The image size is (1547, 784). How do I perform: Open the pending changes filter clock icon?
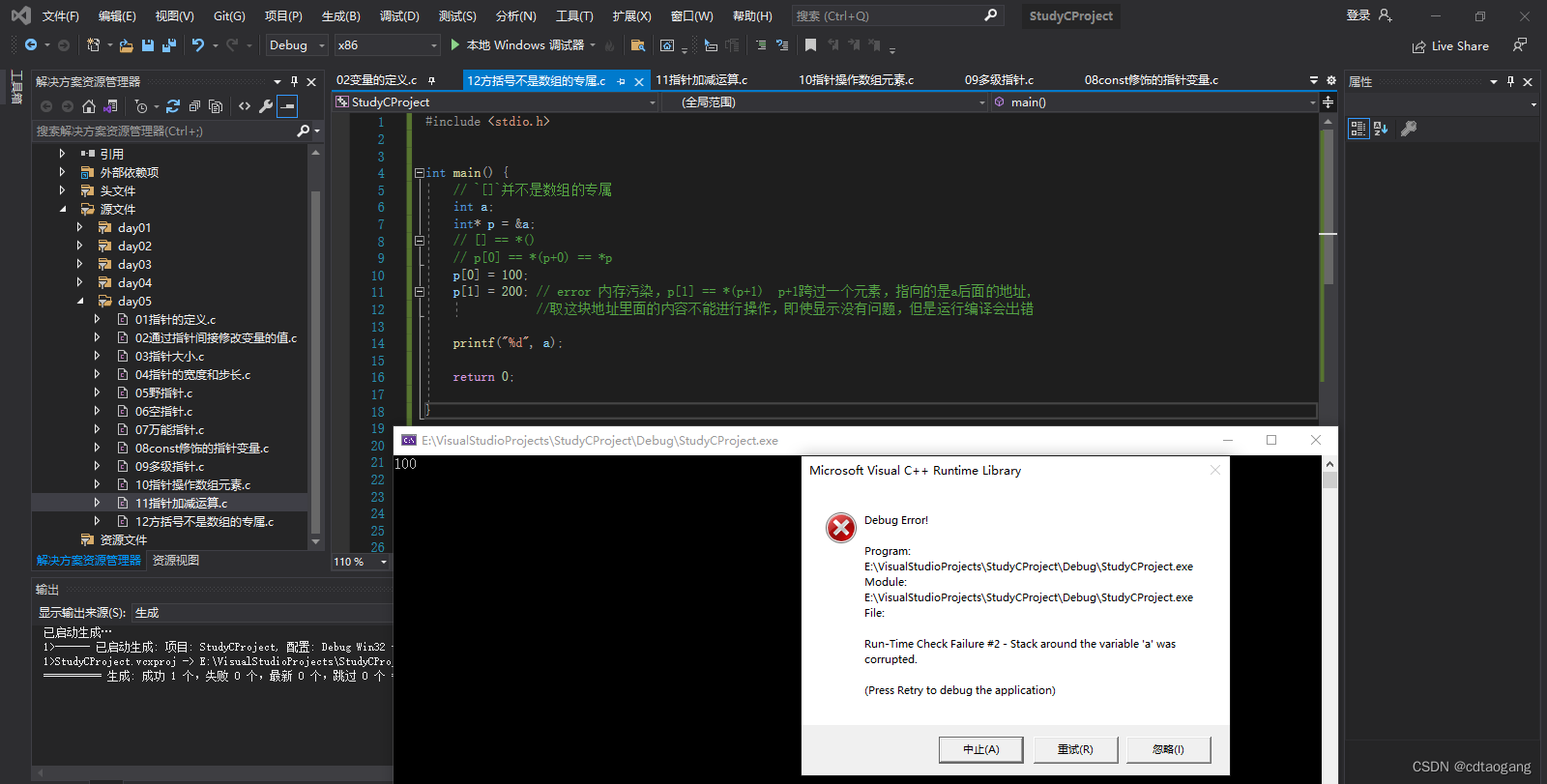click(x=141, y=106)
